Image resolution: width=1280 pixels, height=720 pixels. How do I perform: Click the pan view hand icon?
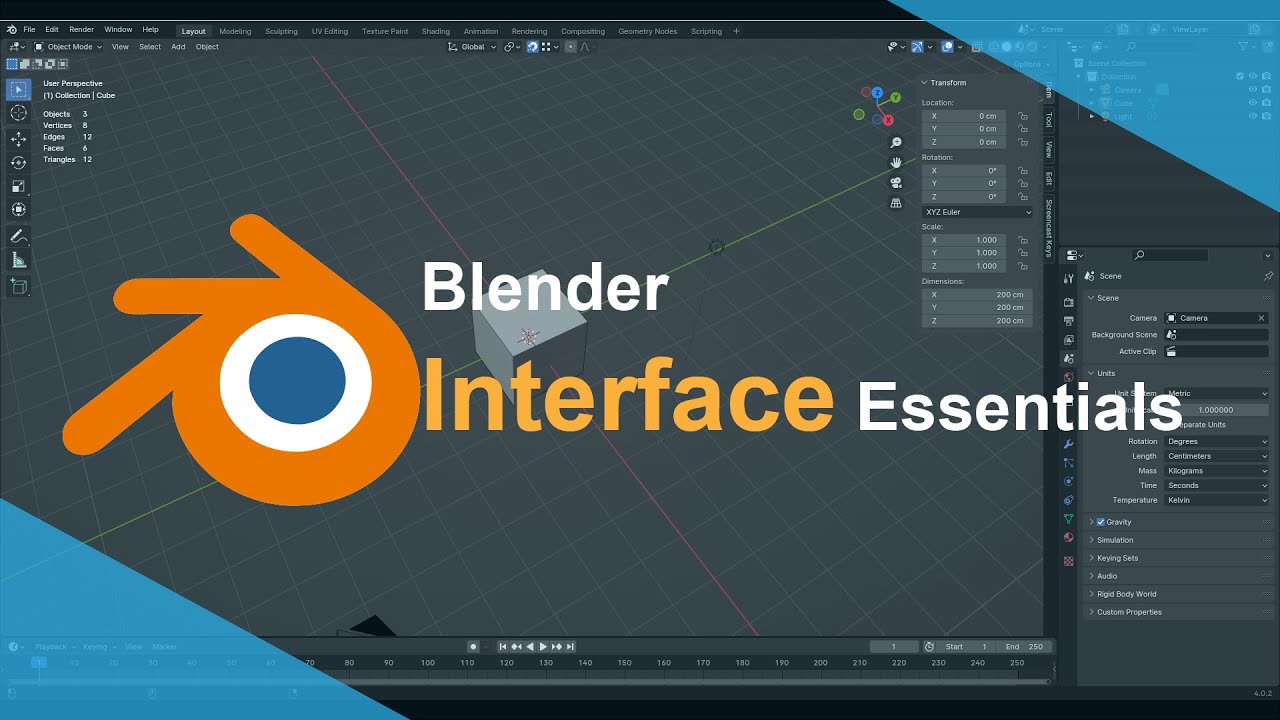pos(896,162)
